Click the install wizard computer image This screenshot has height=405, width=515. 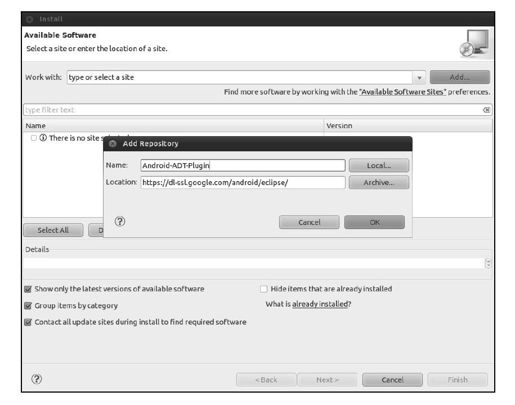(x=475, y=44)
